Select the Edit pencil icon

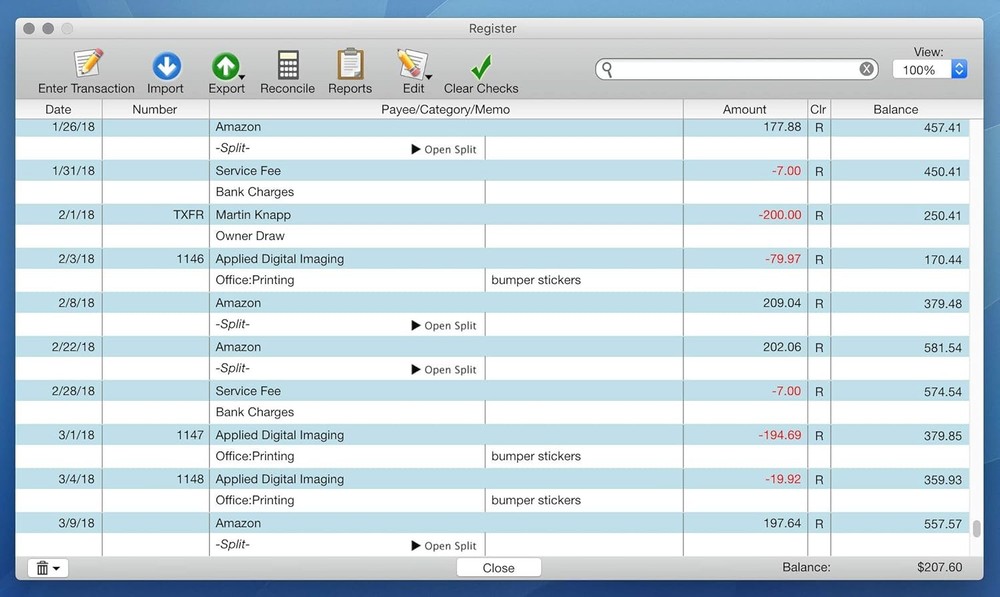[x=410, y=62]
